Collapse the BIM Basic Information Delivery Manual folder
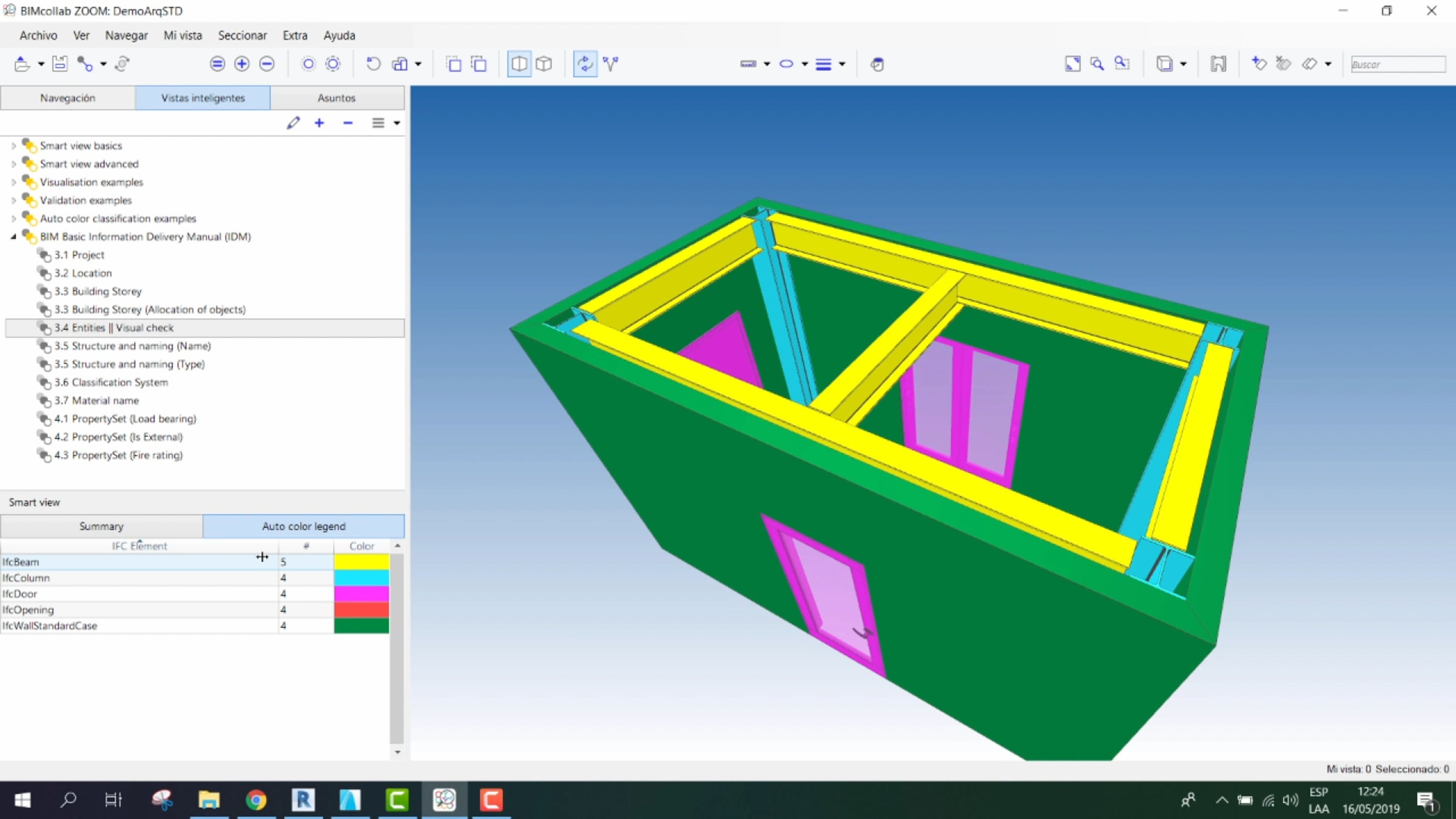This screenshot has width=1456, height=819. click(x=13, y=237)
